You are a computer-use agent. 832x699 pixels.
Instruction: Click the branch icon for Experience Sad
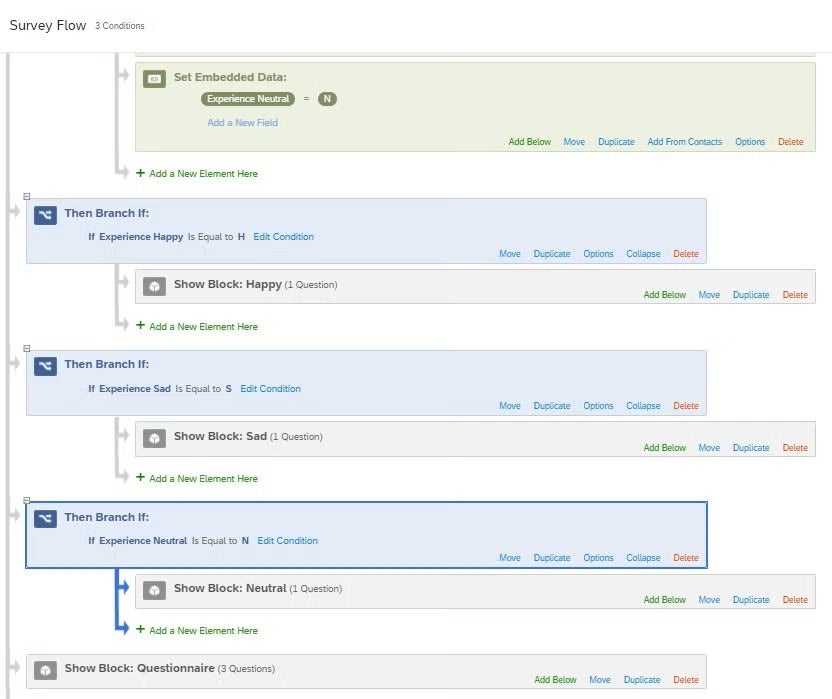[x=45, y=366]
